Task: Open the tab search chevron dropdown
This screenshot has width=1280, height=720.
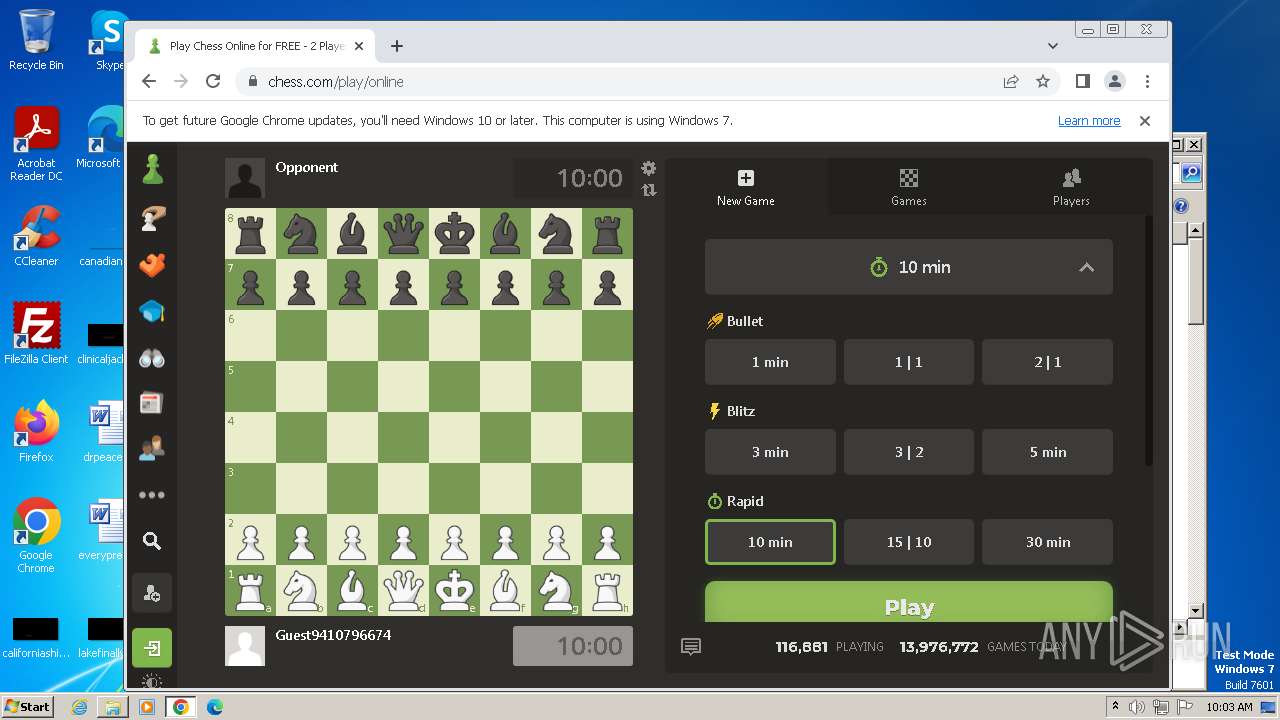Action: point(1053,46)
